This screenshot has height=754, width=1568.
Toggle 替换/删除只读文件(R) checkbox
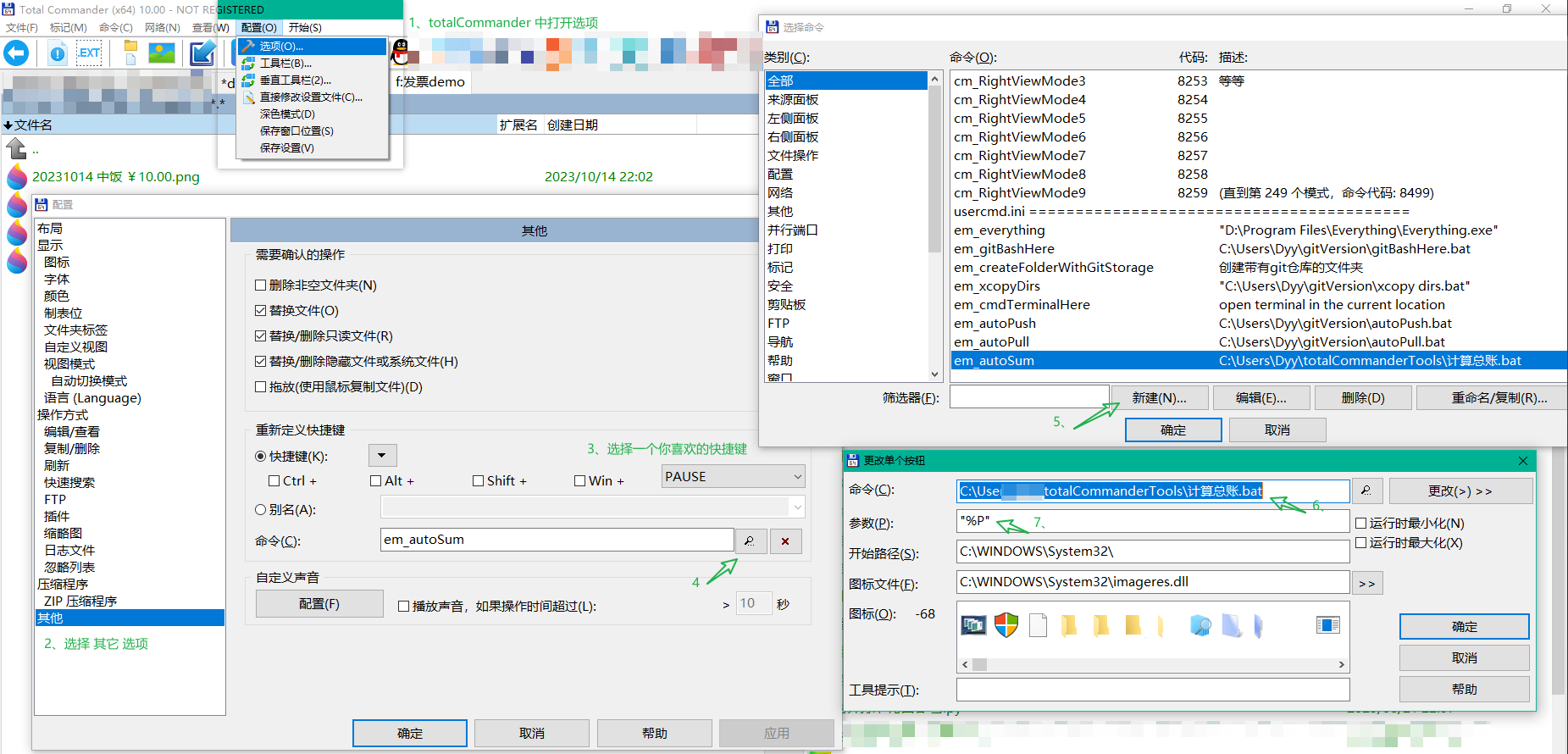(261, 336)
